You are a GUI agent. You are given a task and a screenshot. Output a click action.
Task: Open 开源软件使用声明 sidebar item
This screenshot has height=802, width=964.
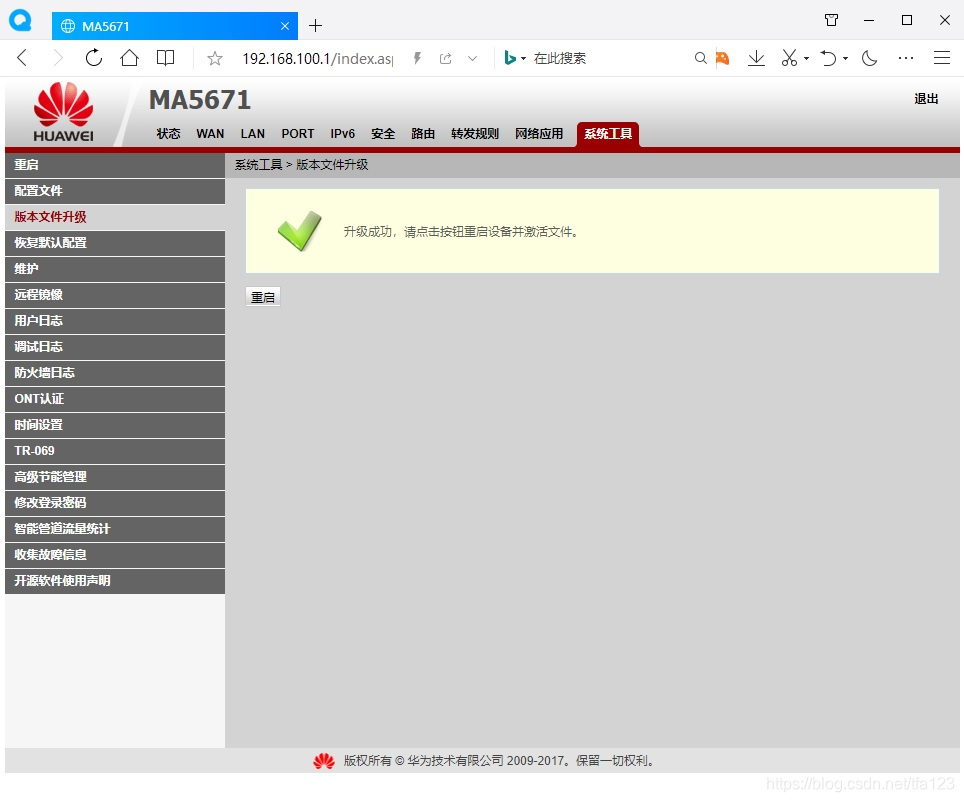click(x=115, y=581)
